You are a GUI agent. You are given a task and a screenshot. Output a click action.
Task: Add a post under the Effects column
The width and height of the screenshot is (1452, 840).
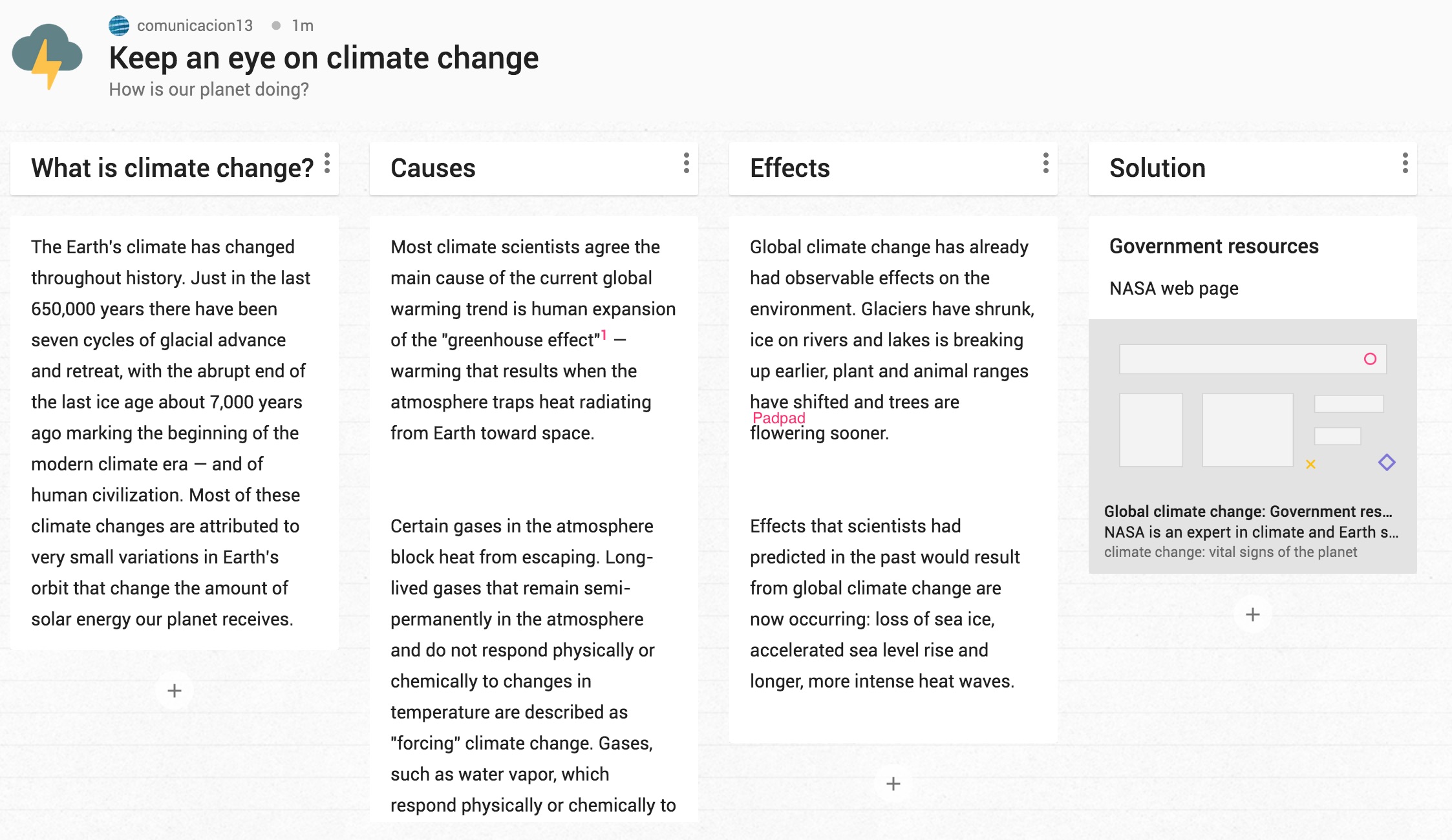tap(893, 784)
